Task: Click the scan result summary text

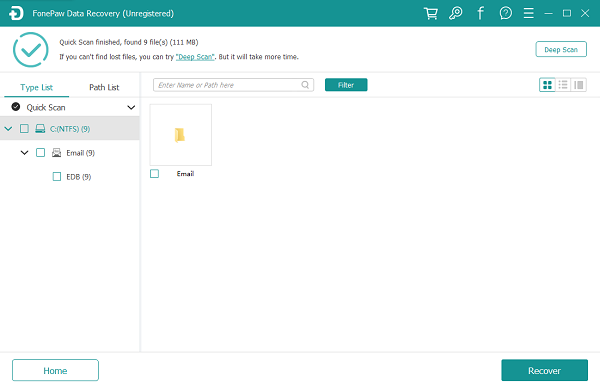Action: (129, 42)
